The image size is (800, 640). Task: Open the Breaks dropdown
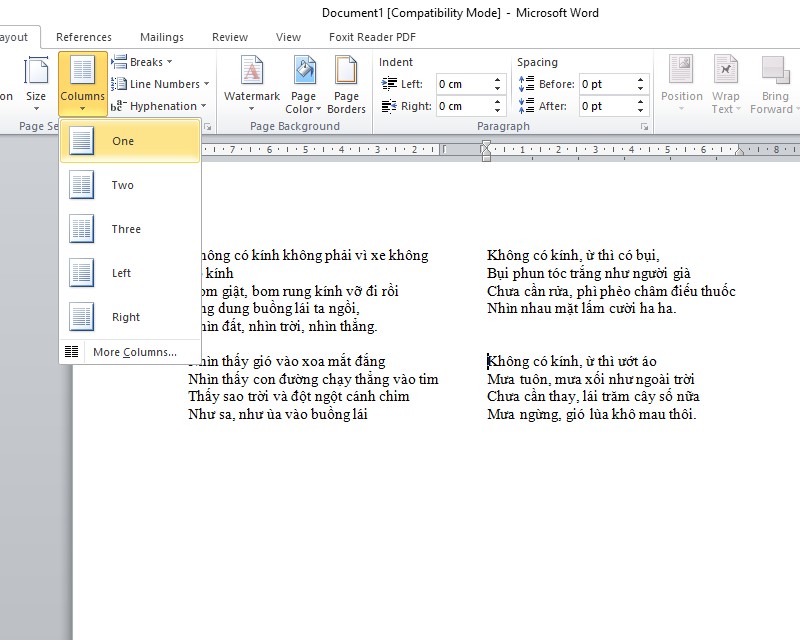coord(142,62)
